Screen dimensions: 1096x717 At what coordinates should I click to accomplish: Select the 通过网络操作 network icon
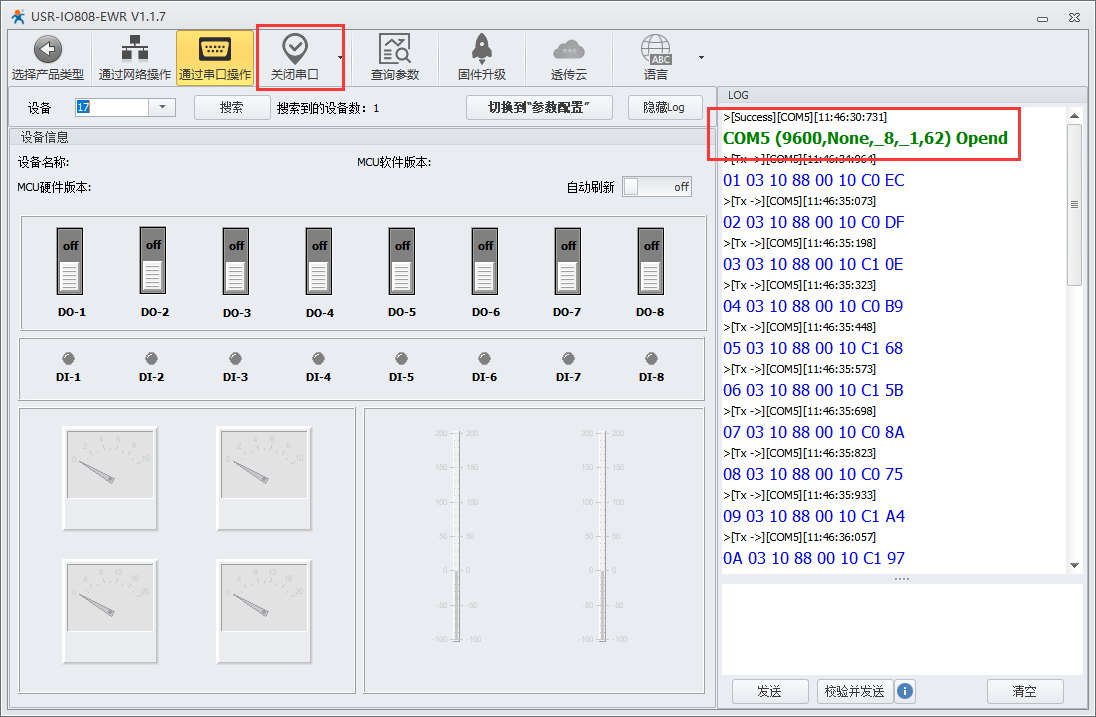[x=135, y=48]
